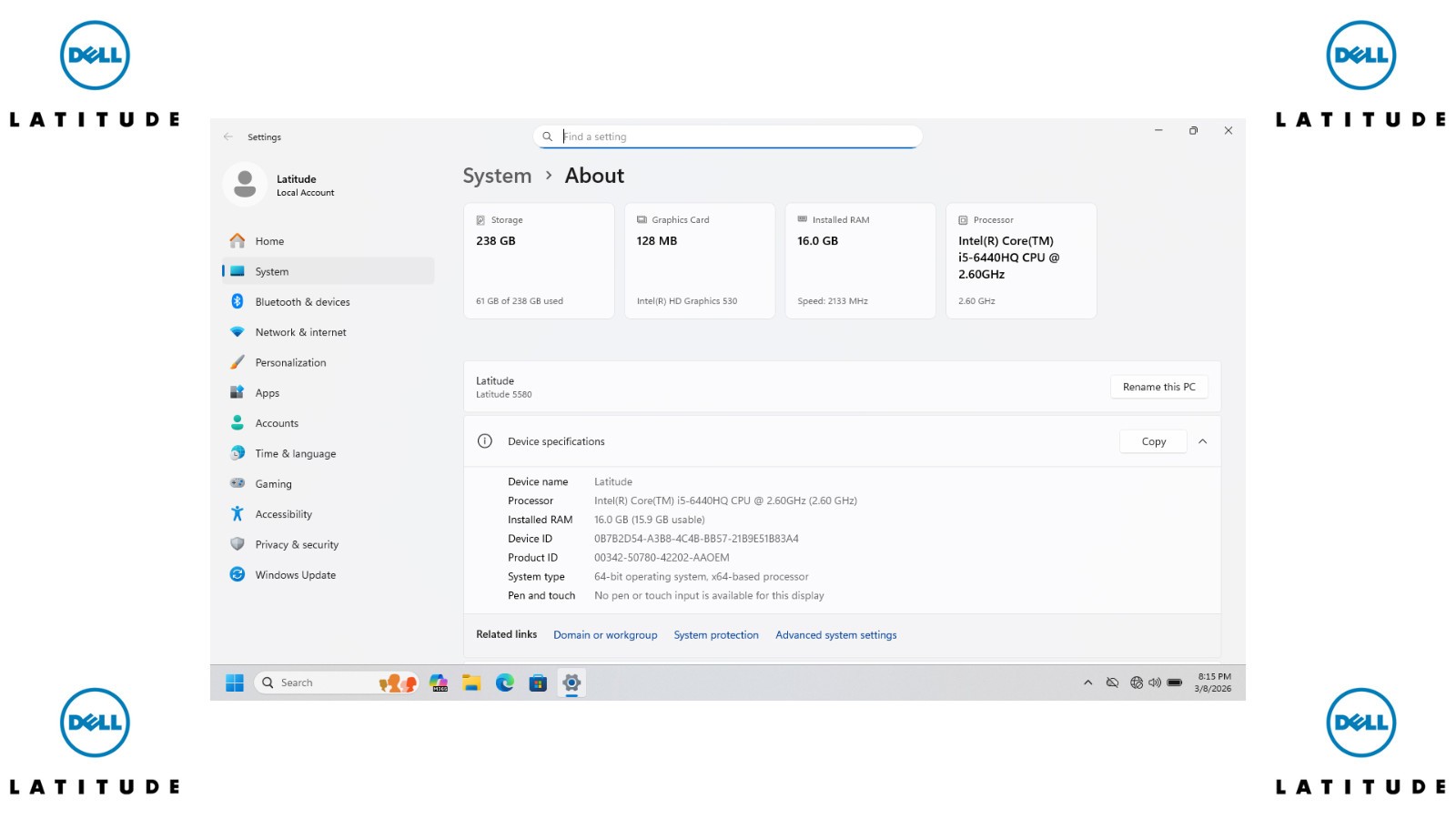Go to Network & internet settings
The width and height of the screenshot is (1456, 819).
tap(328, 332)
